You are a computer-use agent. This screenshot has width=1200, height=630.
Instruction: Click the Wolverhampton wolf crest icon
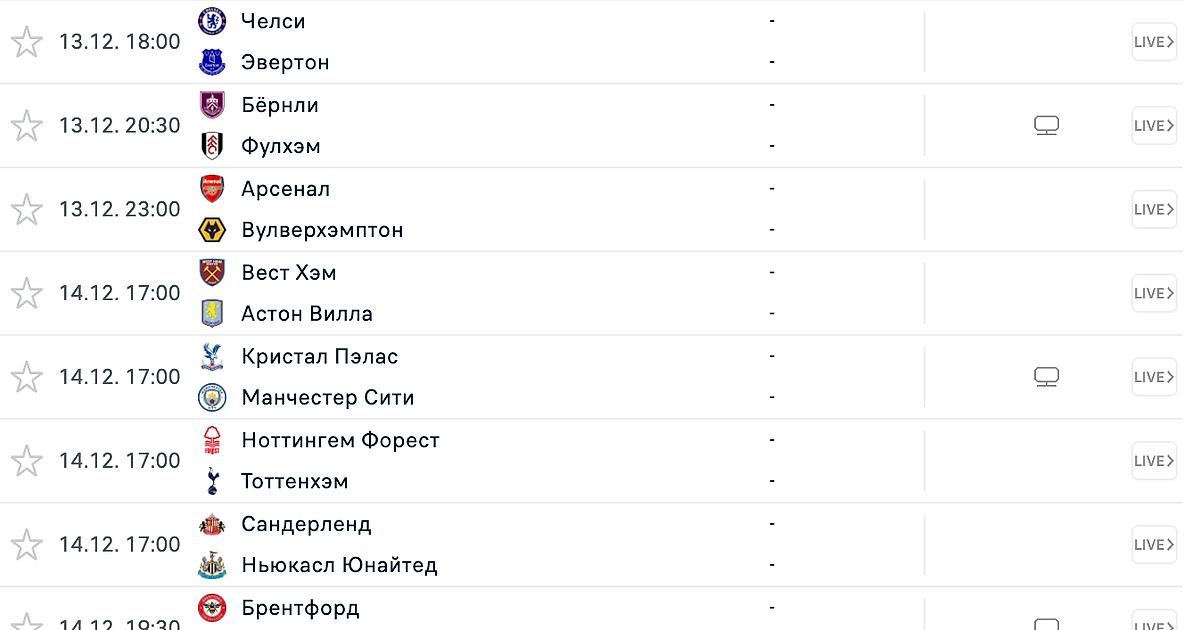(x=212, y=230)
